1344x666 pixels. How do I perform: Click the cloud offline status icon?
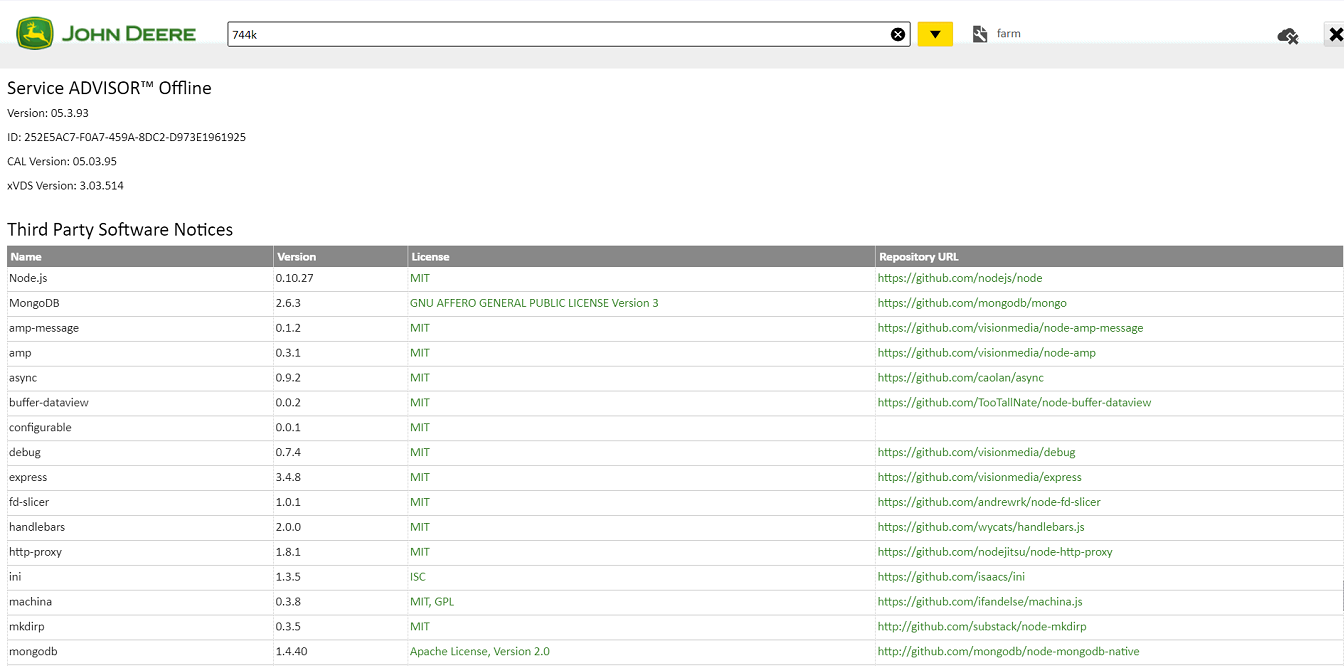(x=1288, y=36)
